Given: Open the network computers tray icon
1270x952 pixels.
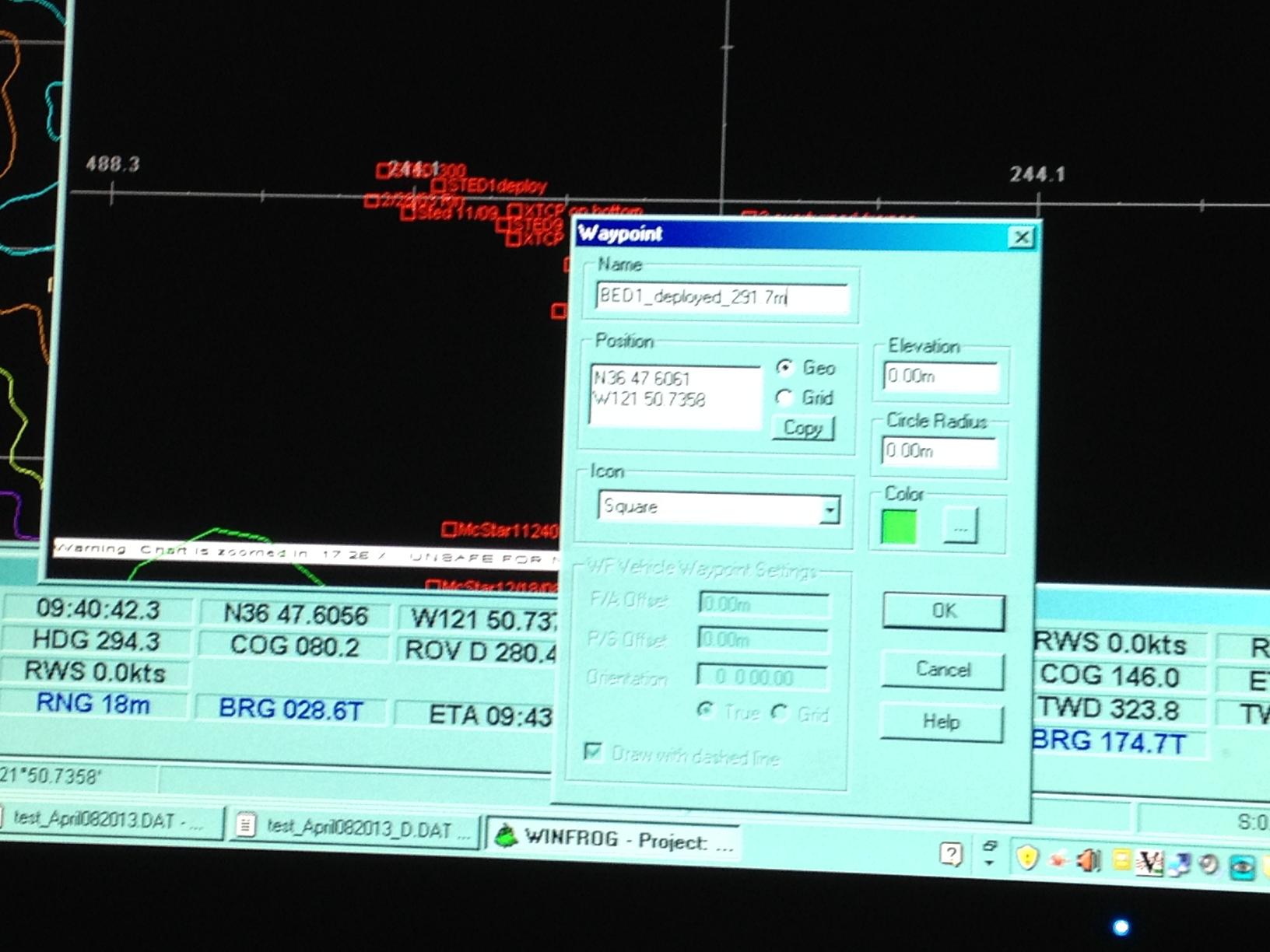Looking at the screenshot, I should tap(1180, 864).
